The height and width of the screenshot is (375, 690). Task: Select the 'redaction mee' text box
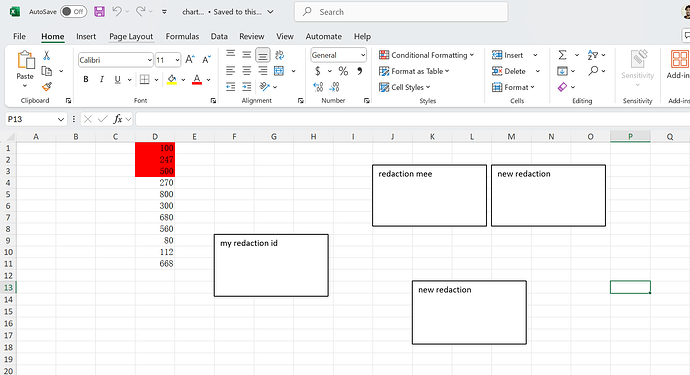(x=429, y=195)
